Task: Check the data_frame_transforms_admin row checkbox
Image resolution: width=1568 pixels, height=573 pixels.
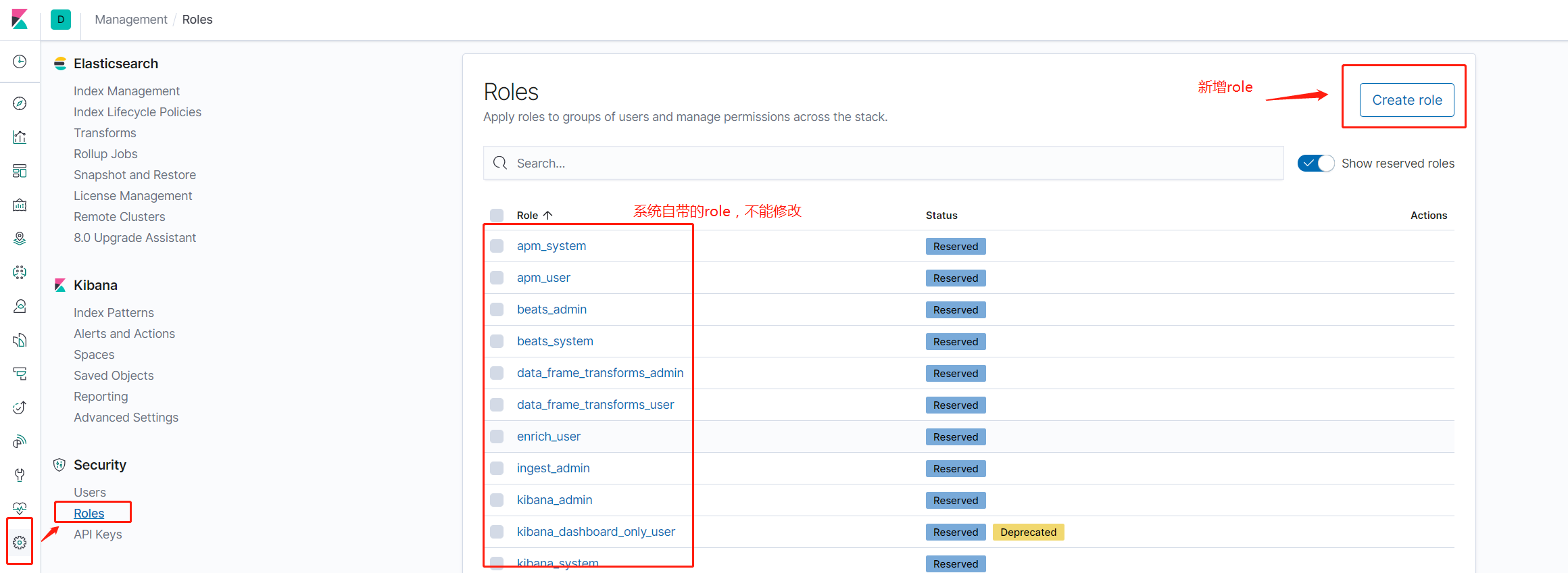Action: pos(497,373)
